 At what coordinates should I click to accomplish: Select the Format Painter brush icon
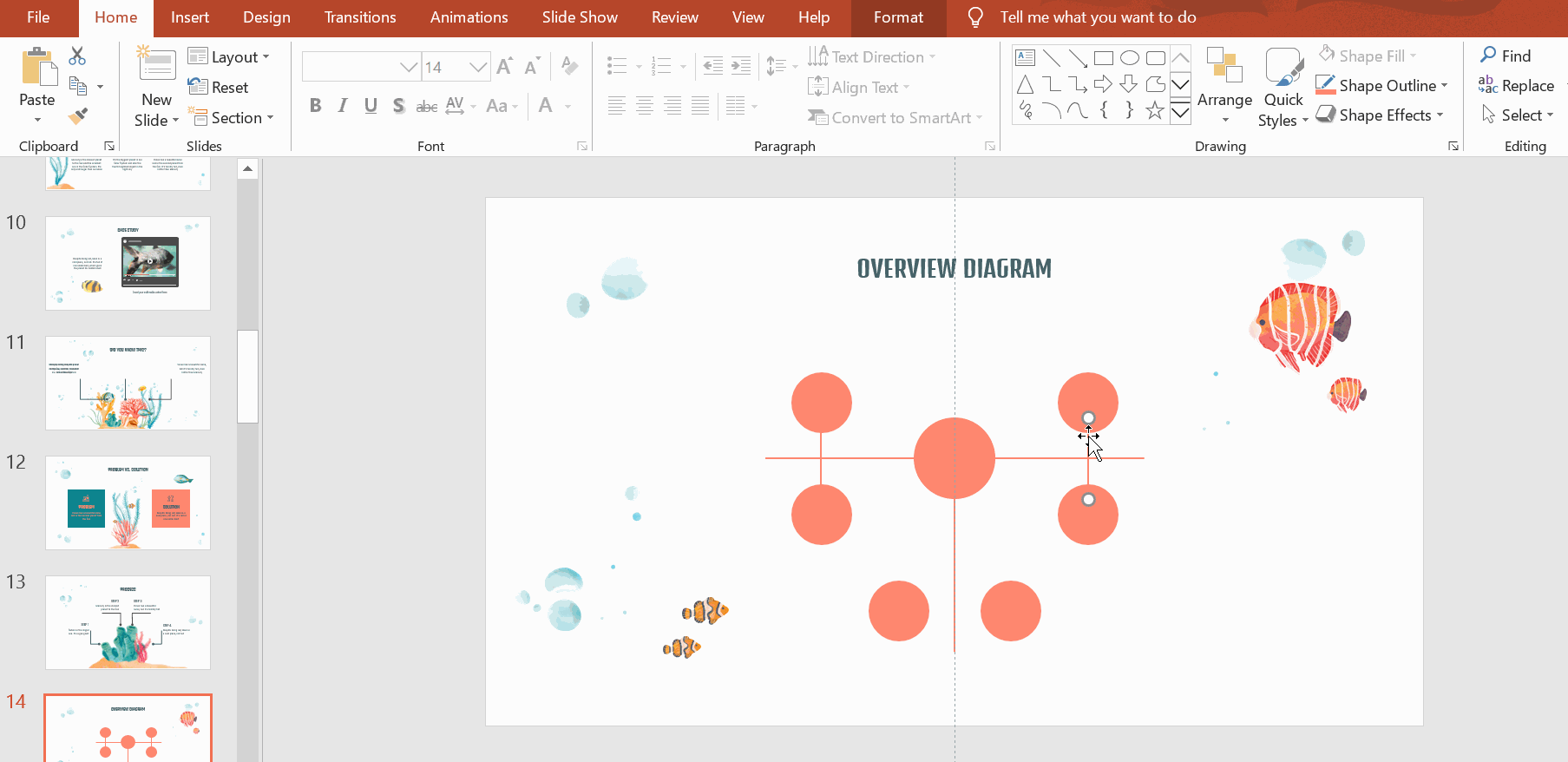(77, 115)
